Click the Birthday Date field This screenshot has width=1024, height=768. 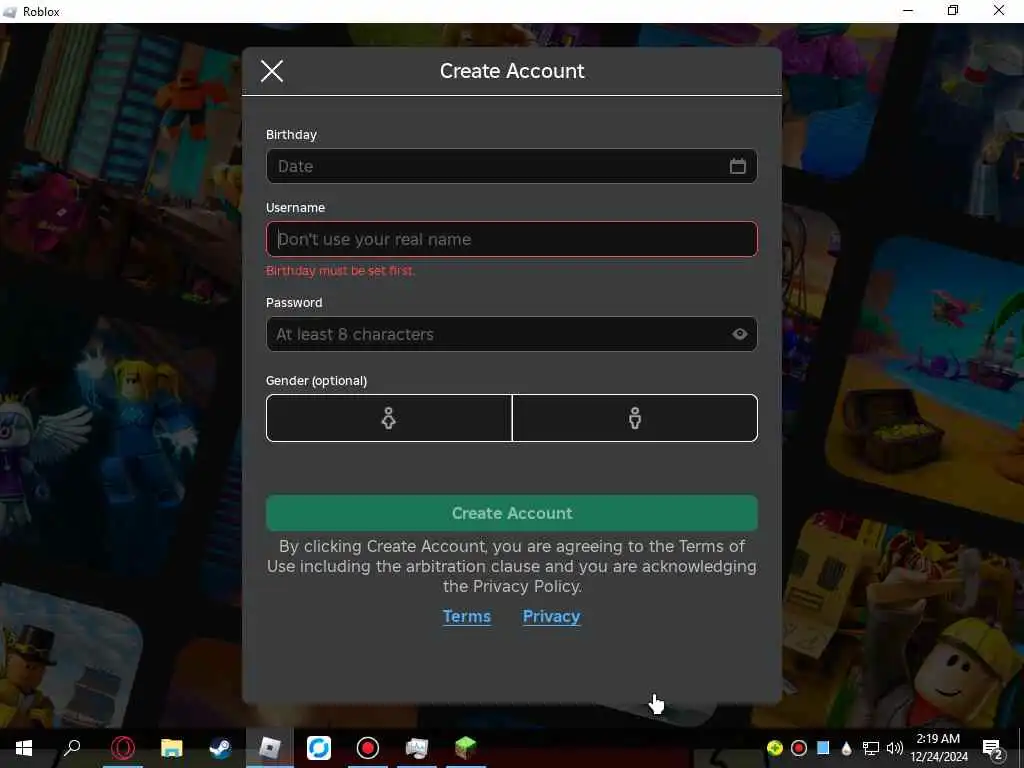[511, 166]
